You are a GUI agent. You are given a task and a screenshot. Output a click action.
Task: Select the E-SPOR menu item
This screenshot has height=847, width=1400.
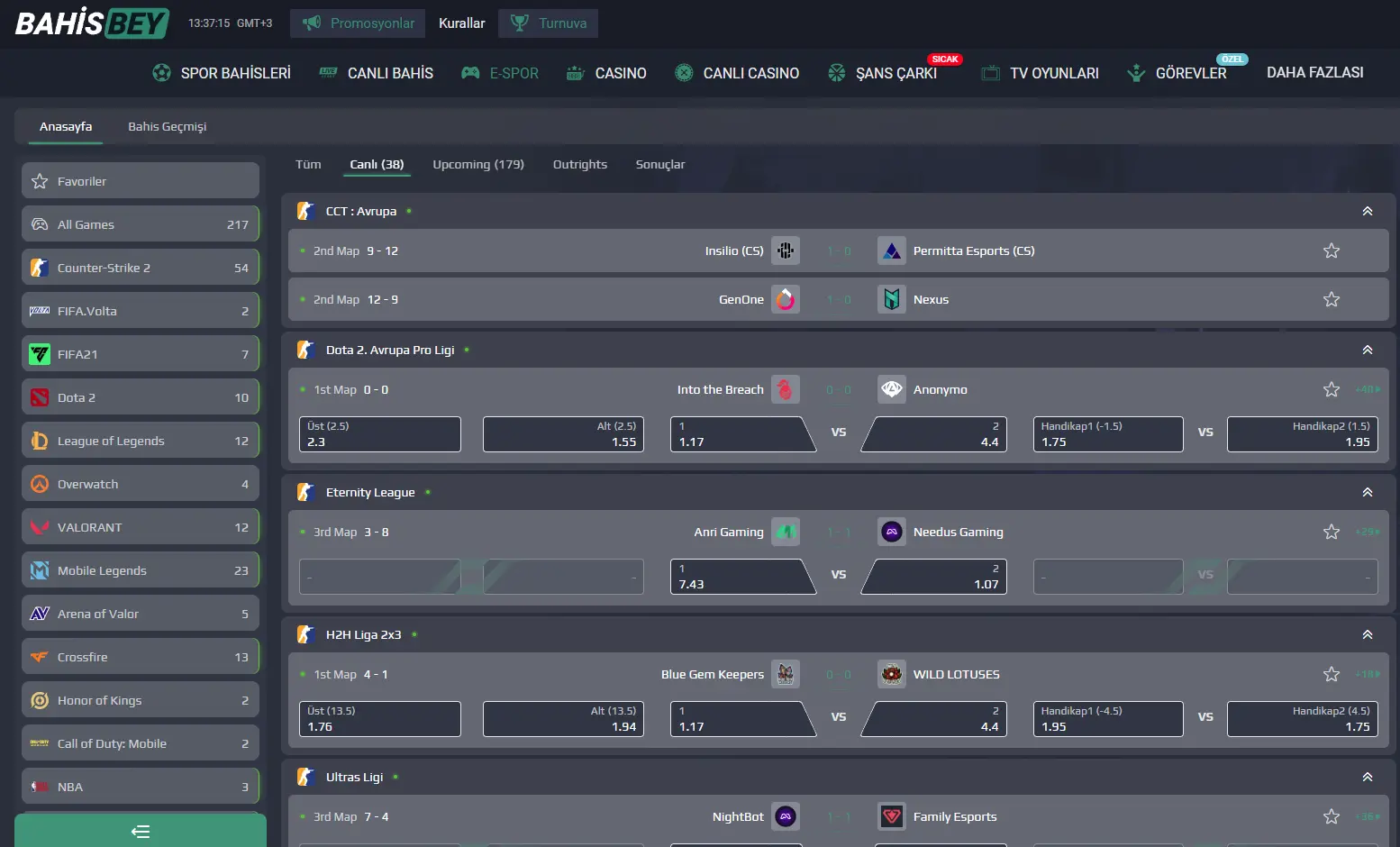(x=500, y=73)
